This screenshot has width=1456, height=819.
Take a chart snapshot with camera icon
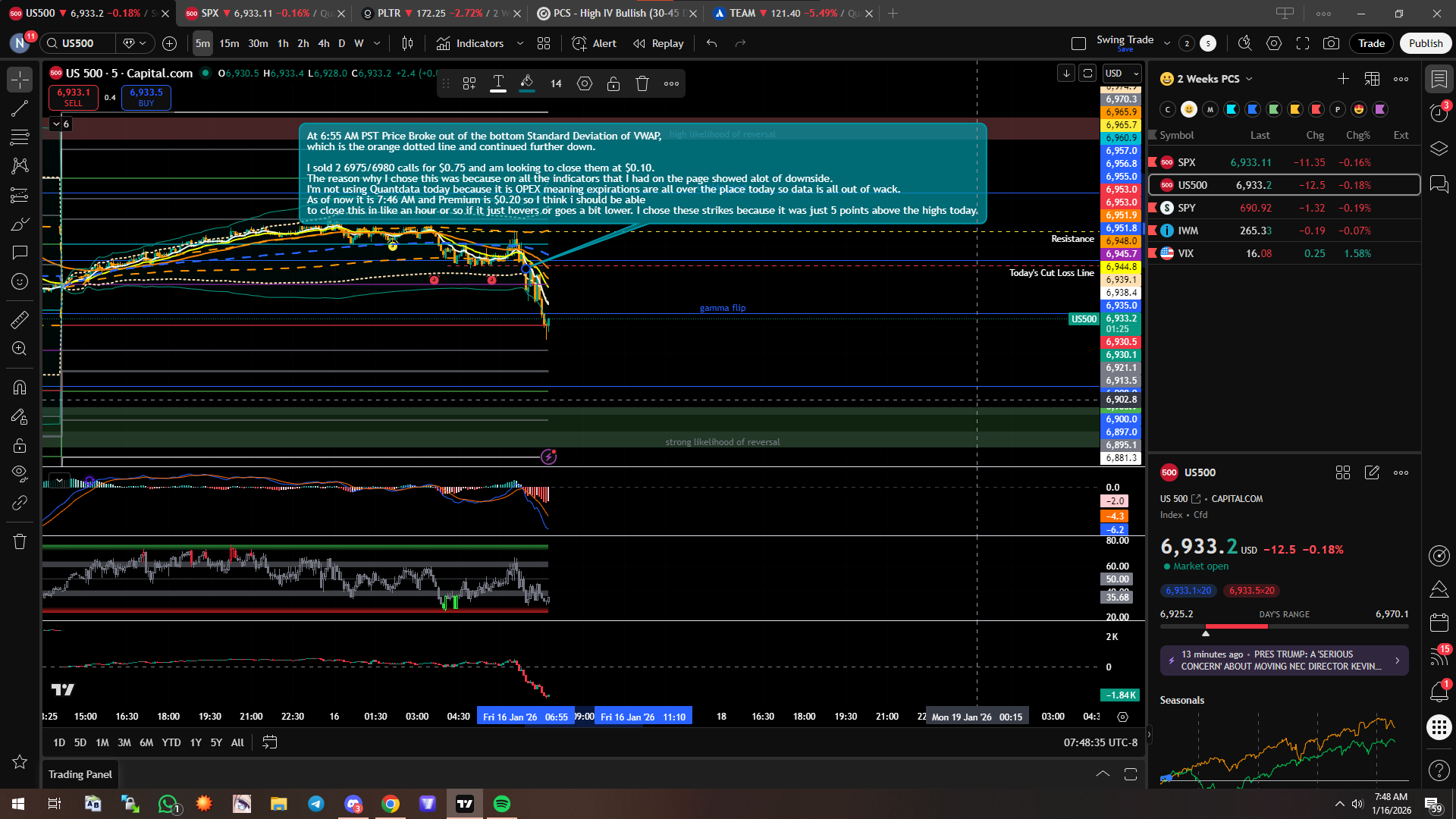coord(1331,43)
